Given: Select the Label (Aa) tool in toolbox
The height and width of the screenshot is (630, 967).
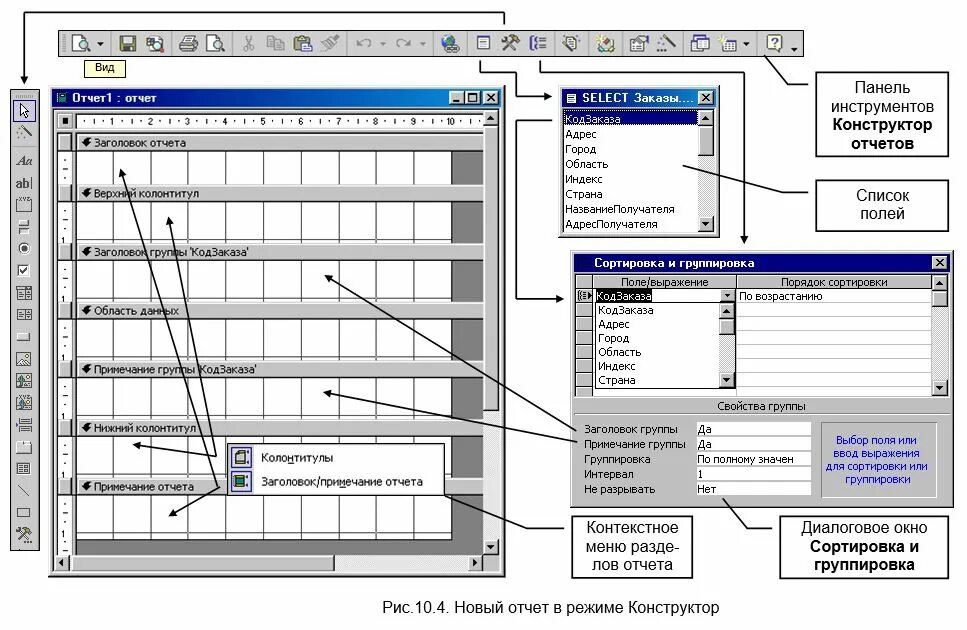Looking at the screenshot, I should [24, 161].
